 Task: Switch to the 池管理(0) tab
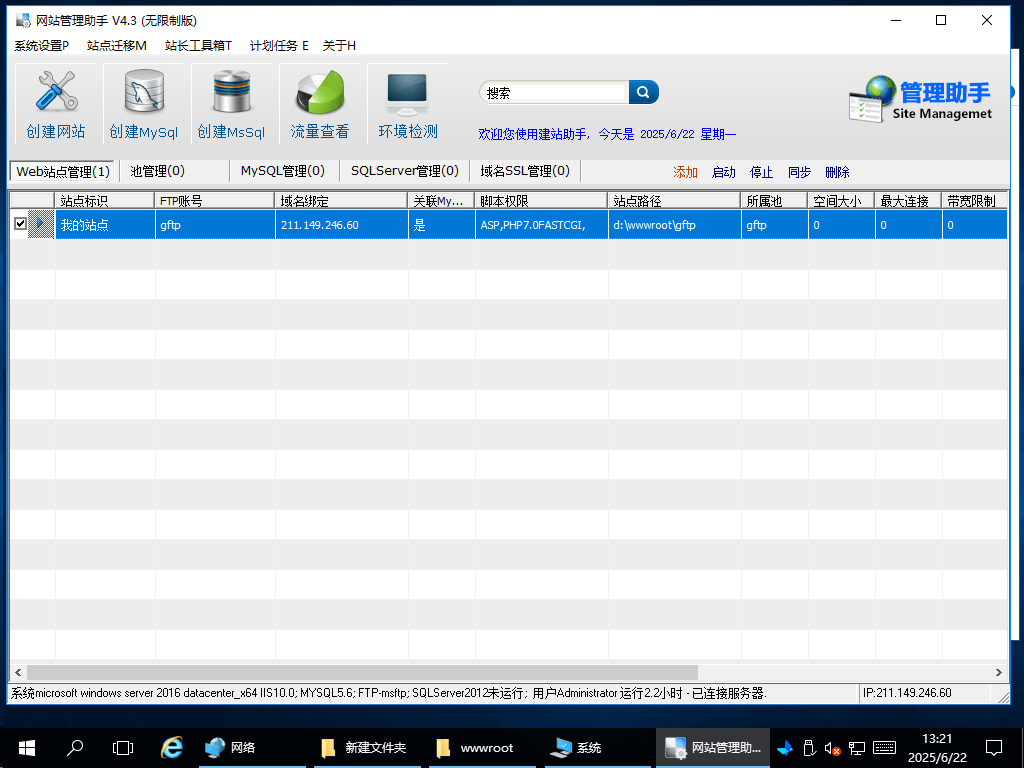click(157, 171)
